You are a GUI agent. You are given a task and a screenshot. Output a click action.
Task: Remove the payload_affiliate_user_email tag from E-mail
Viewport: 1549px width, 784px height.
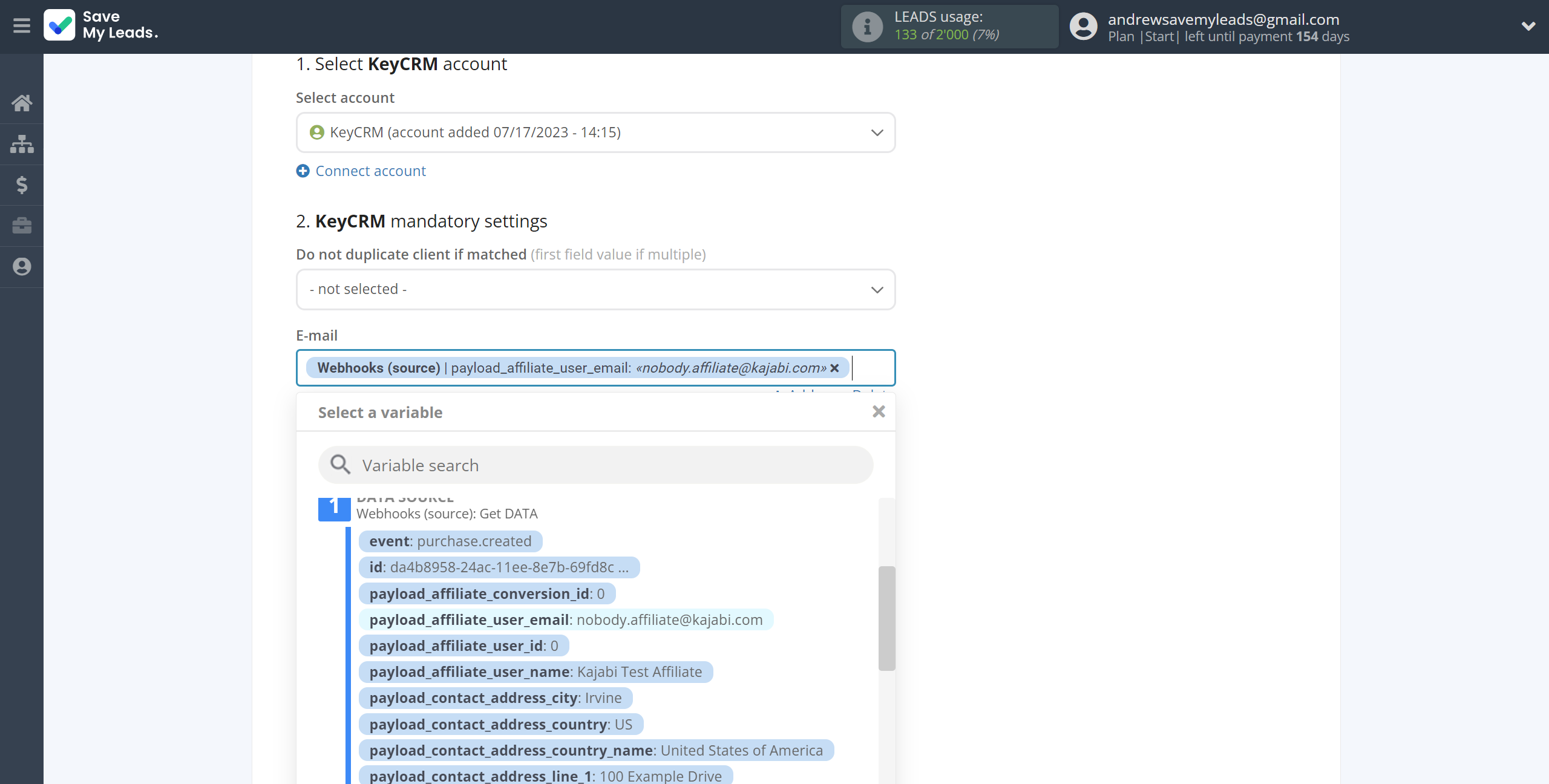tap(835, 368)
